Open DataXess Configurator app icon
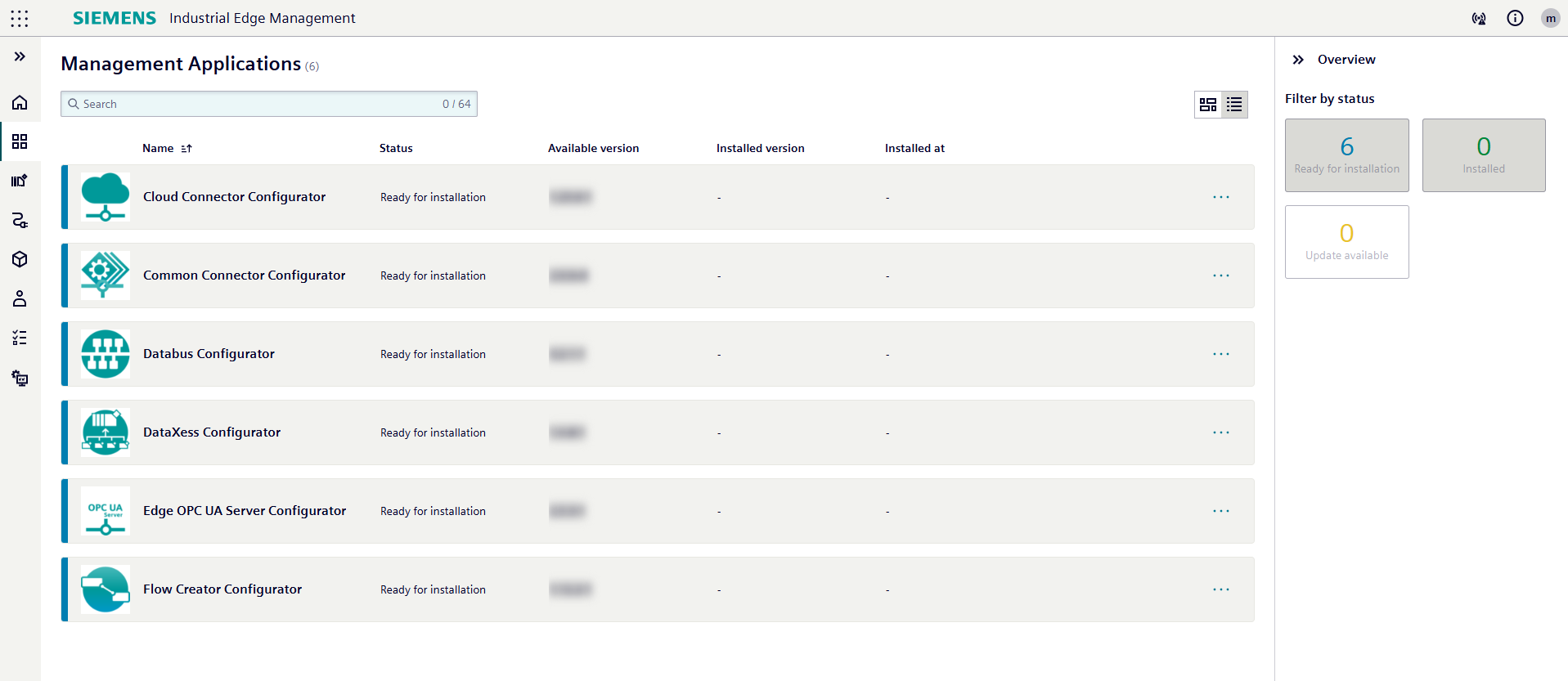Screen dimensions: 1568x681 click(106, 432)
